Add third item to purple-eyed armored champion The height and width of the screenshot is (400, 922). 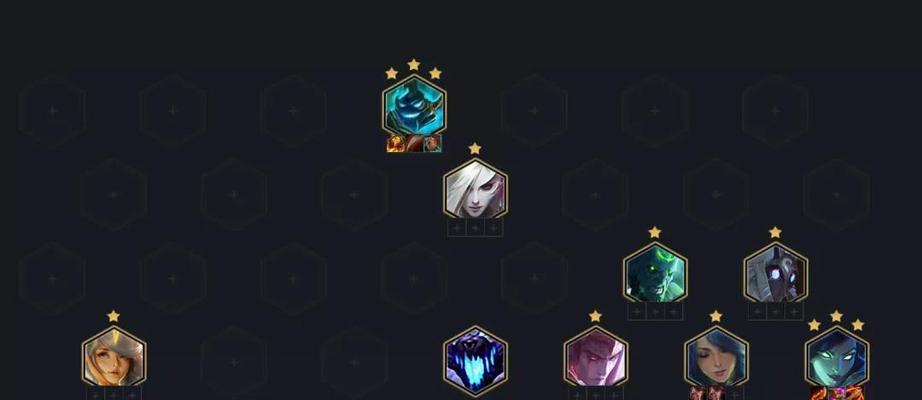coord(794,311)
